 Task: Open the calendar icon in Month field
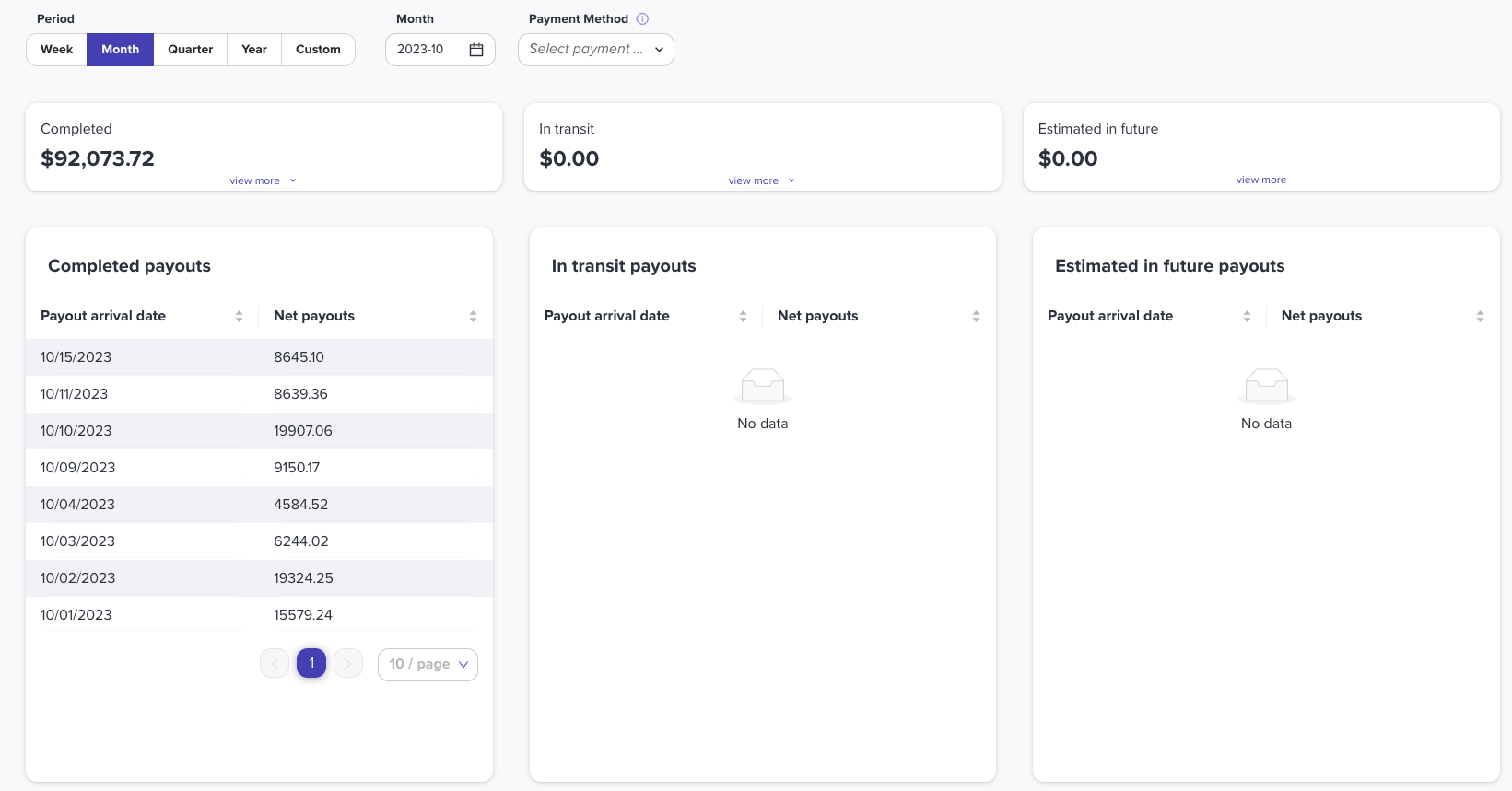(476, 50)
